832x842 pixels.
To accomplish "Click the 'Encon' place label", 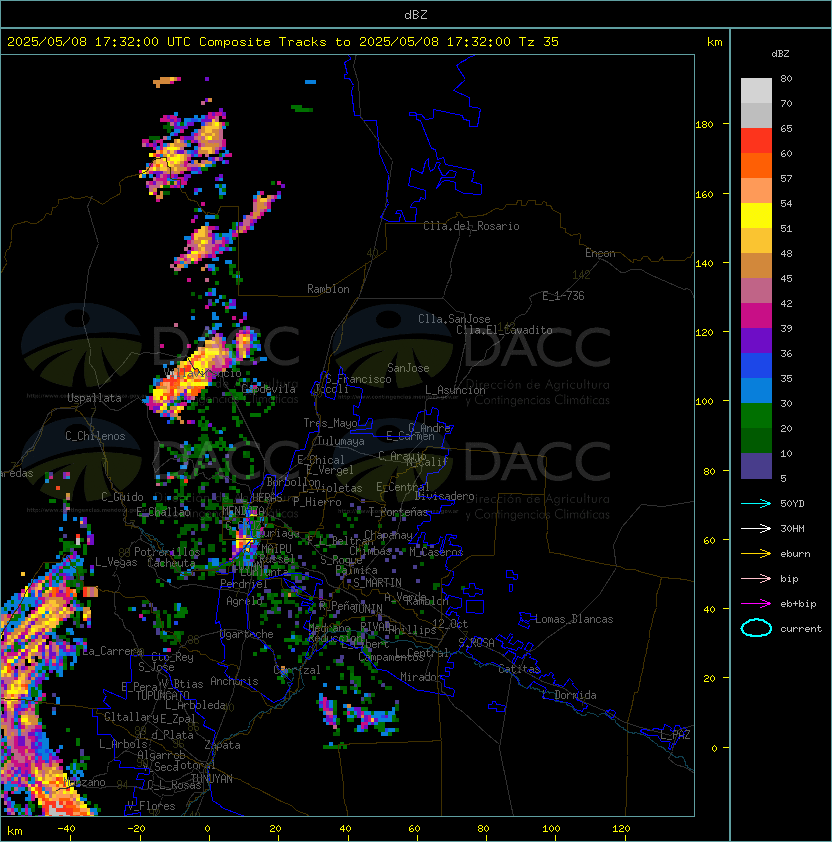I will click(600, 253).
